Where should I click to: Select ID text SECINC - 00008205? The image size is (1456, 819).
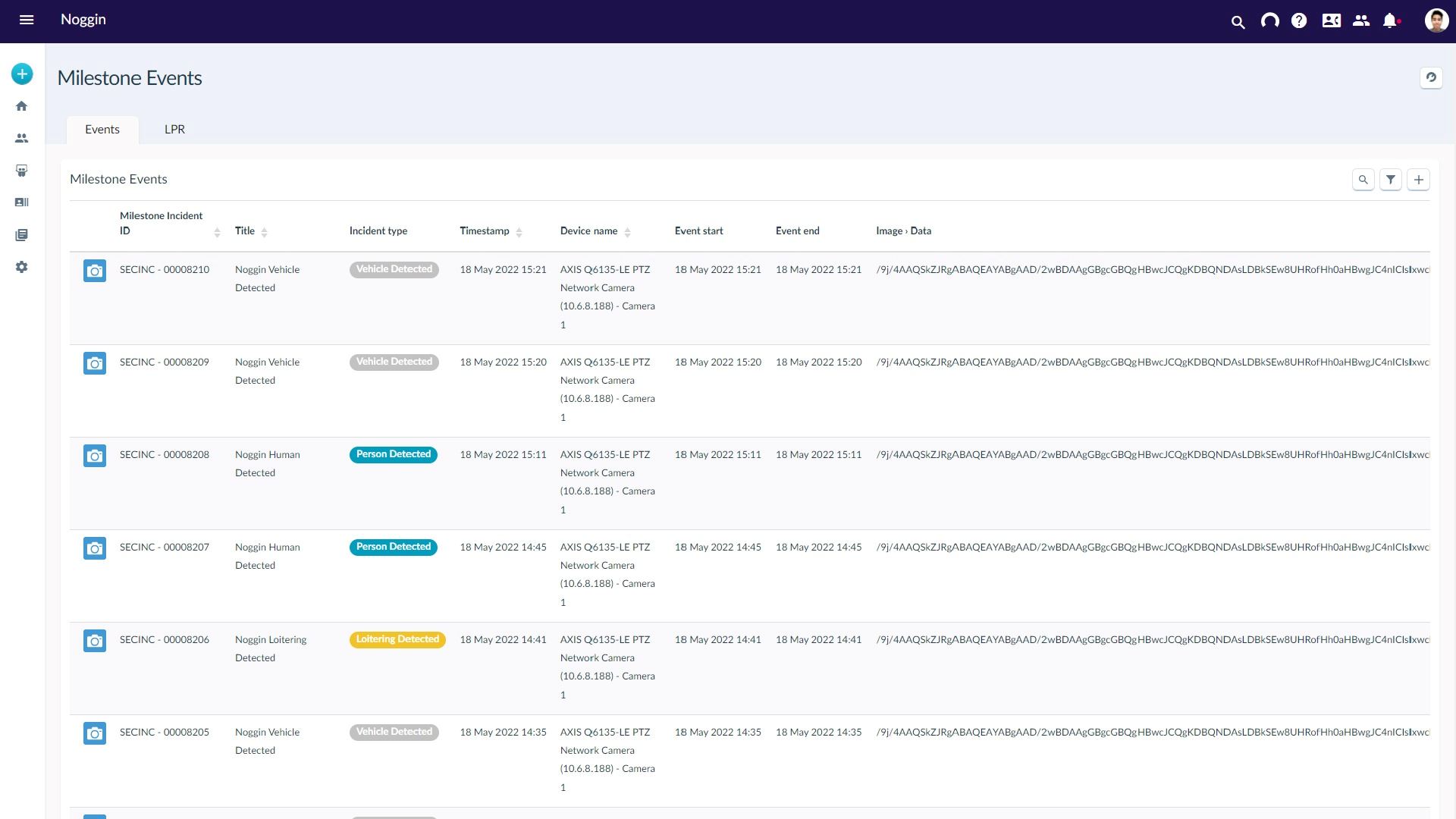tap(165, 733)
